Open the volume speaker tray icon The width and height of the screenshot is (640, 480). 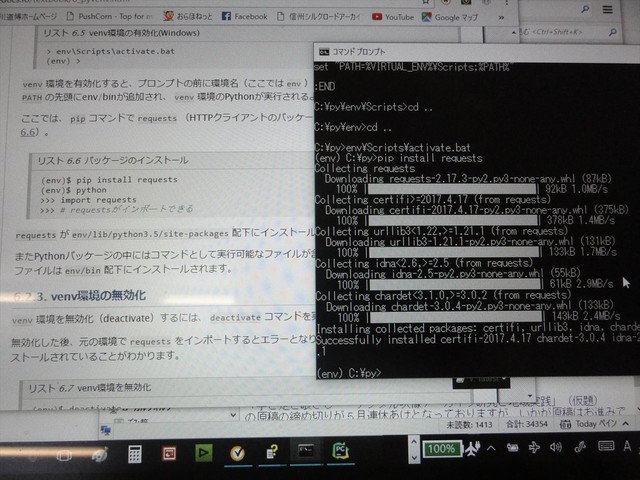[556, 447]
